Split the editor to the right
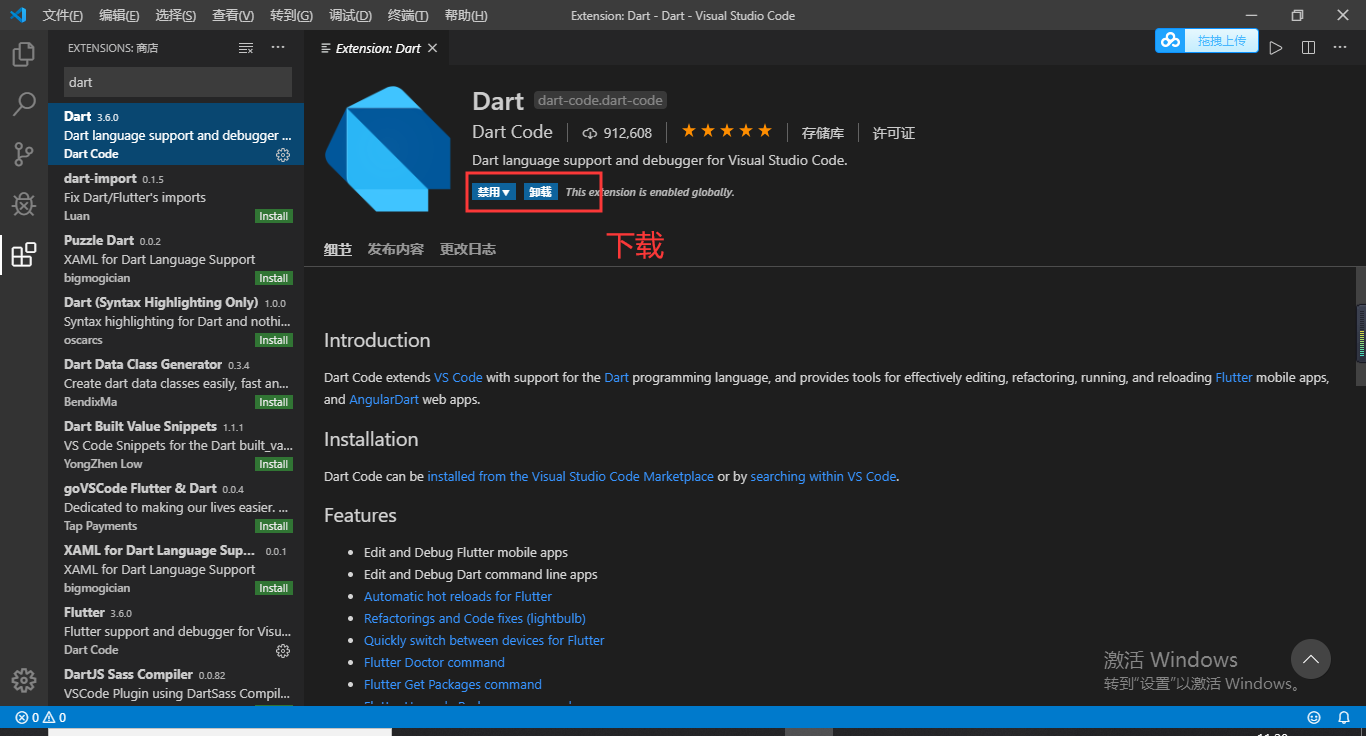 (1308, 48)
